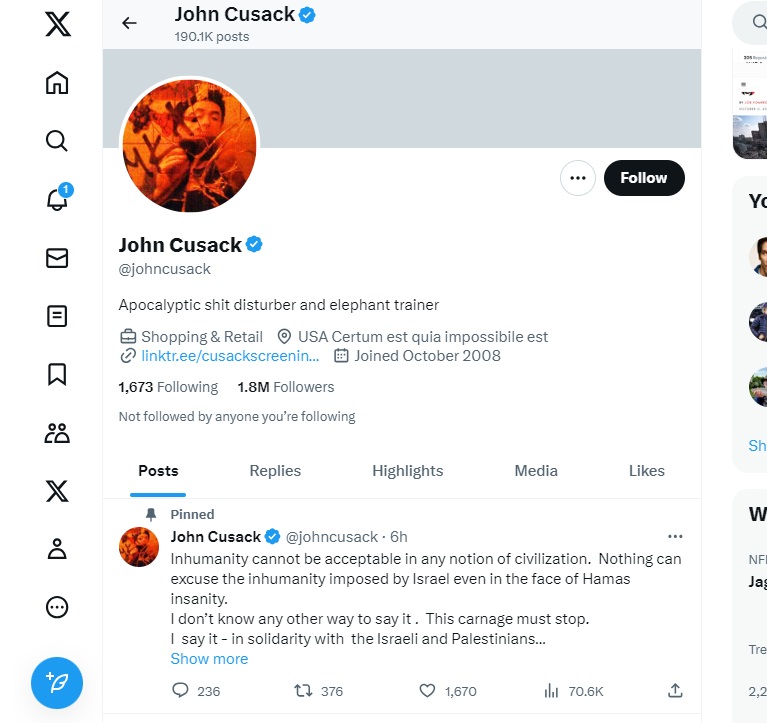This screenshot has height=723, width=767.
Task: Open profile more options ellipsis button
Action: point(578,178)
